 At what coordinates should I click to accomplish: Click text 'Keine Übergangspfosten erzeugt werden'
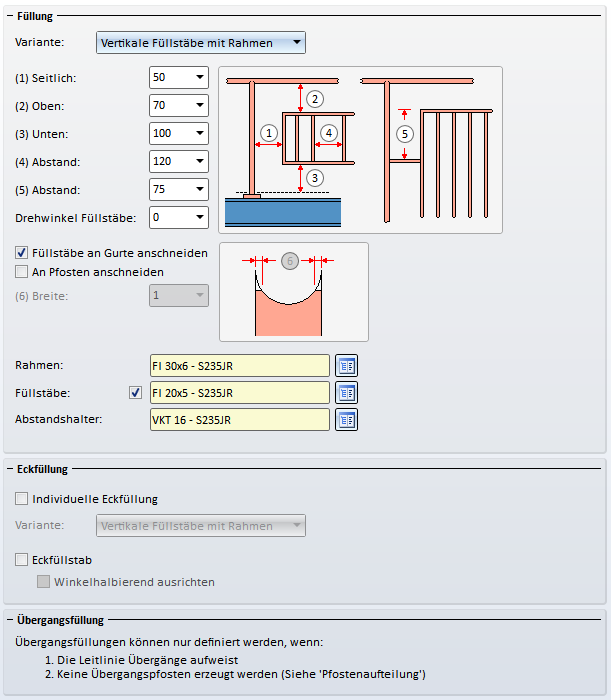[x=167, y=674]
